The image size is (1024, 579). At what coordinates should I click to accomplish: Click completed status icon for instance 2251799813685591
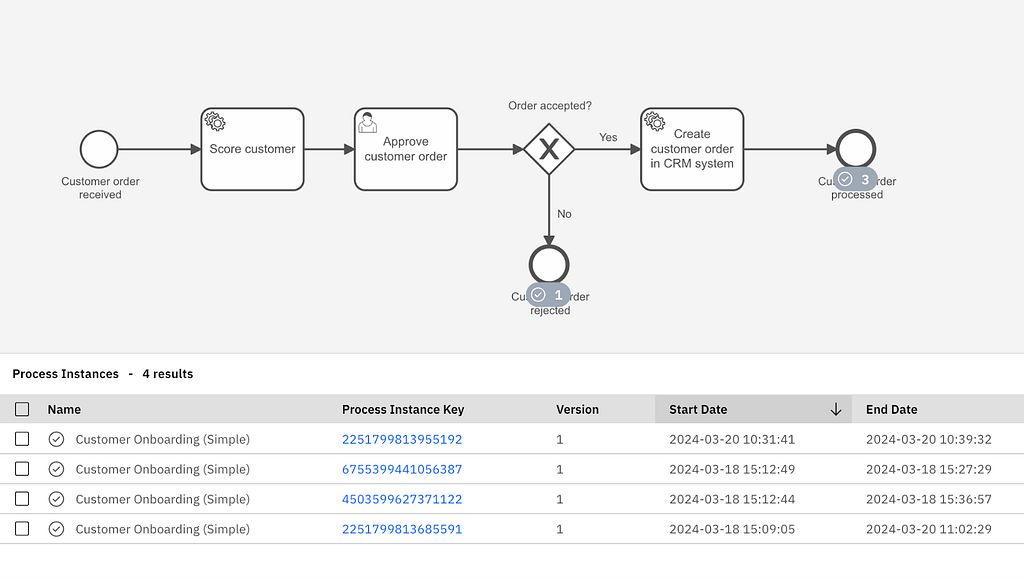56,529
